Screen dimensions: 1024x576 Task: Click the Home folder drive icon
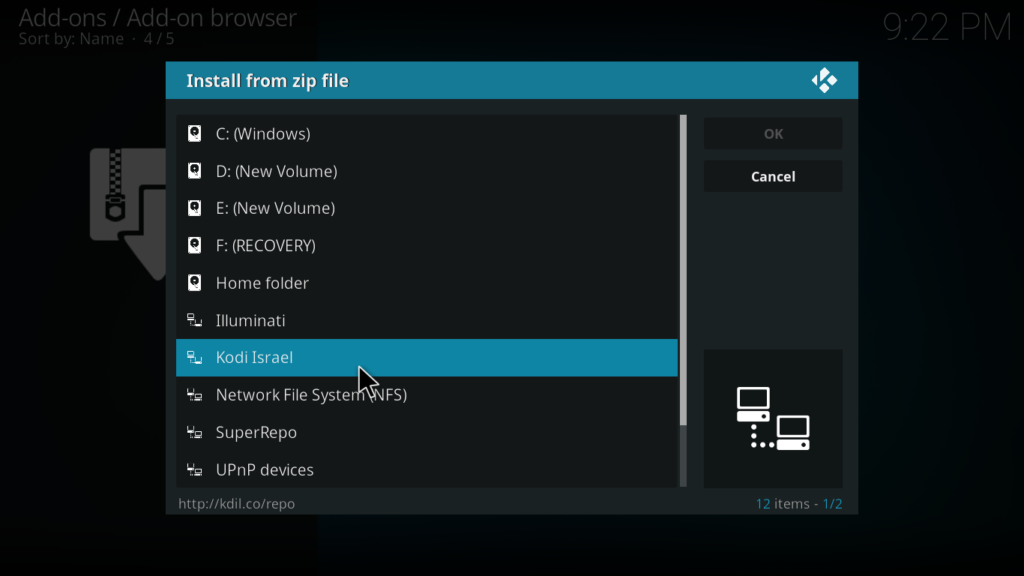[195, 283]
